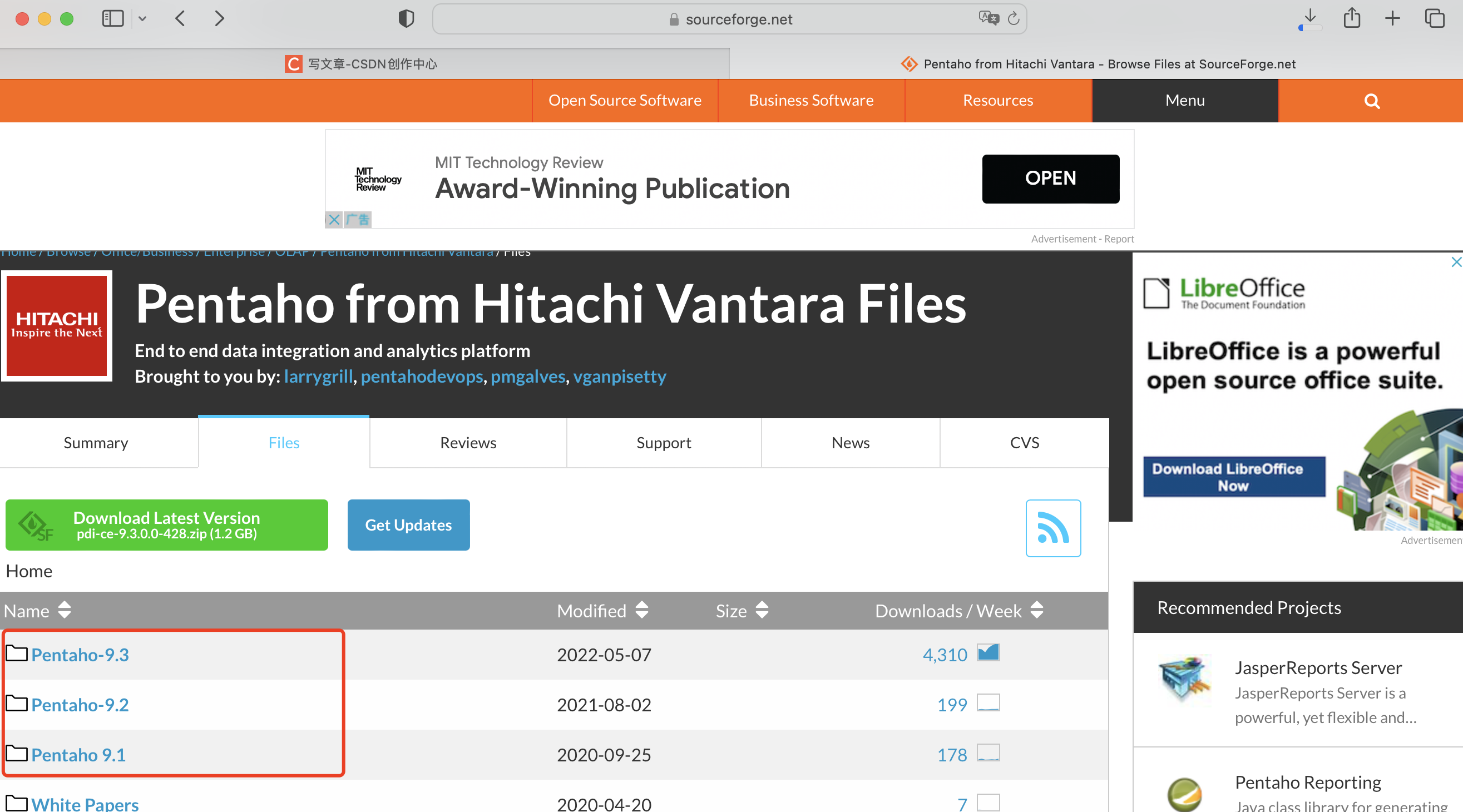Expand the sidebar options dropdown chevron
The image size is (1463, 812).
142,19
